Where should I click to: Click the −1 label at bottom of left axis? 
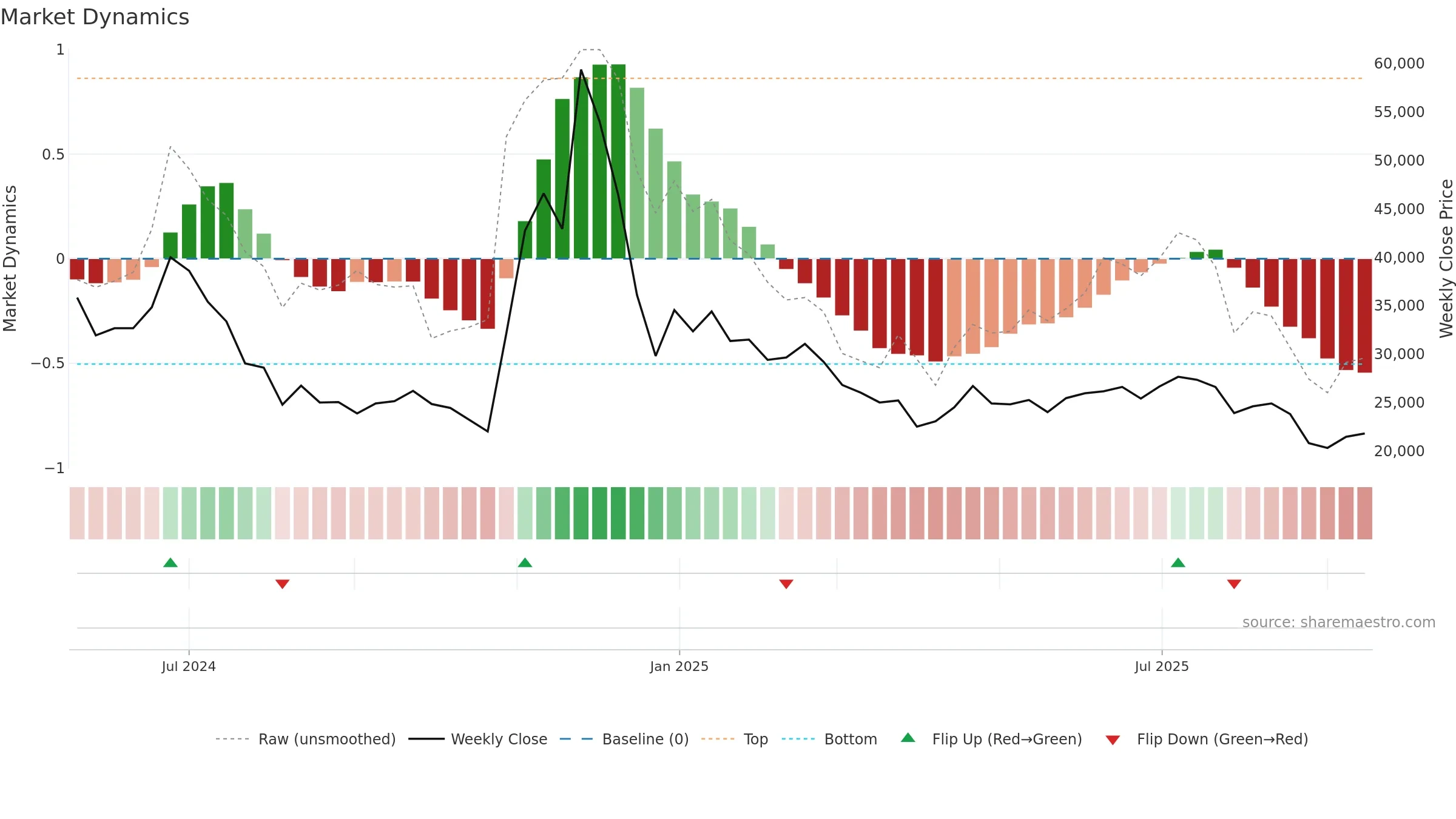(x=54, y=468)
